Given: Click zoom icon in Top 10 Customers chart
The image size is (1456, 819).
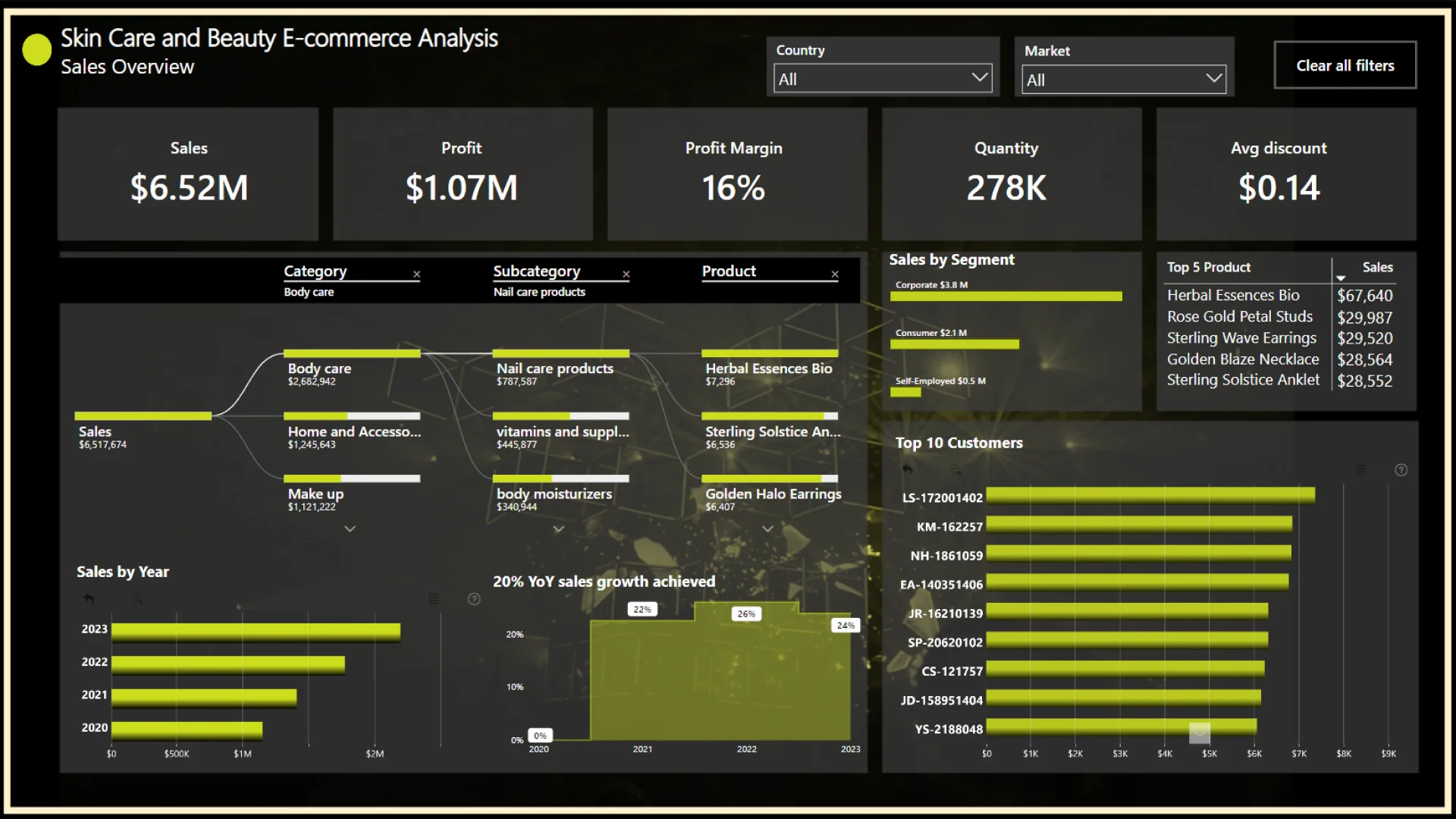Looking at the screenshot, I should 955,470.
